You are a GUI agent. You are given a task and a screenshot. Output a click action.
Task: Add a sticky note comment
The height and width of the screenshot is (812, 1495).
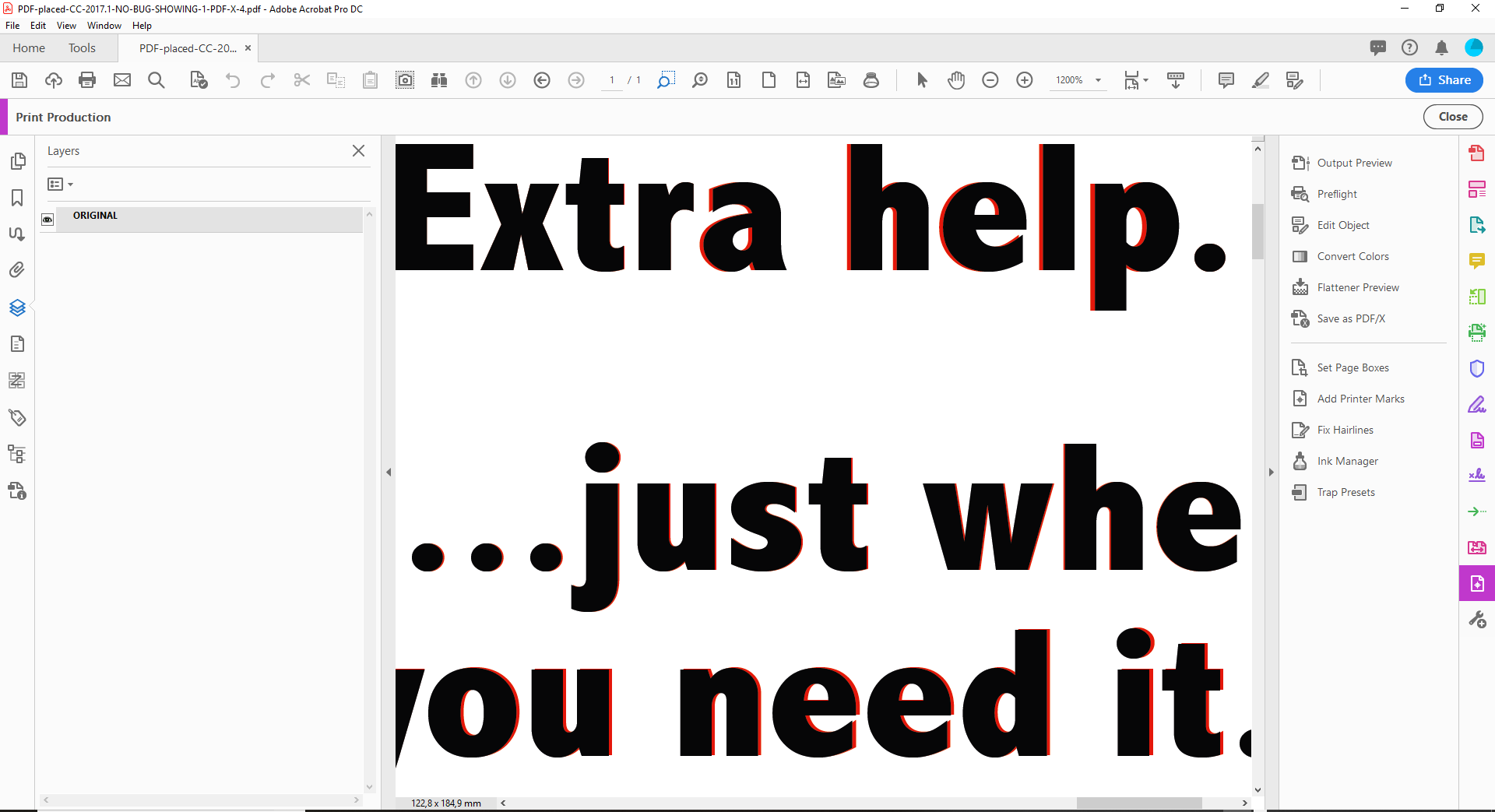point(1226,80)
